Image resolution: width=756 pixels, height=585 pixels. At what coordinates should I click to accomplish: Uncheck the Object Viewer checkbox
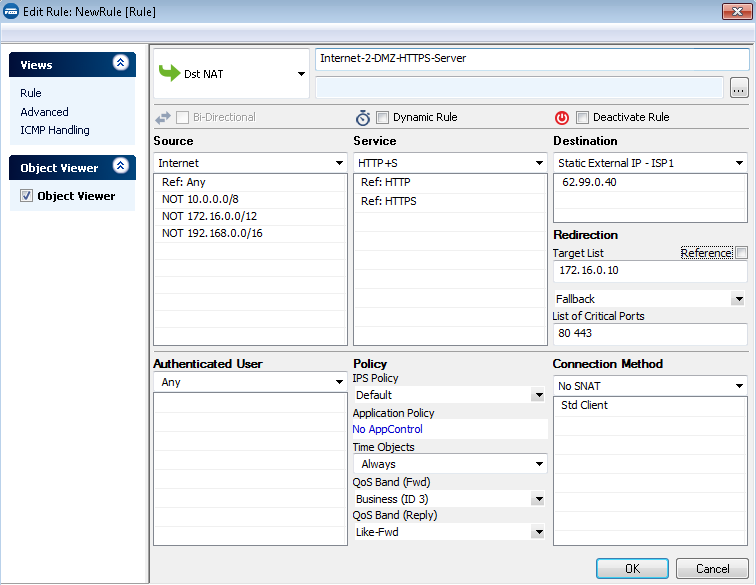[x=27, y=195]
